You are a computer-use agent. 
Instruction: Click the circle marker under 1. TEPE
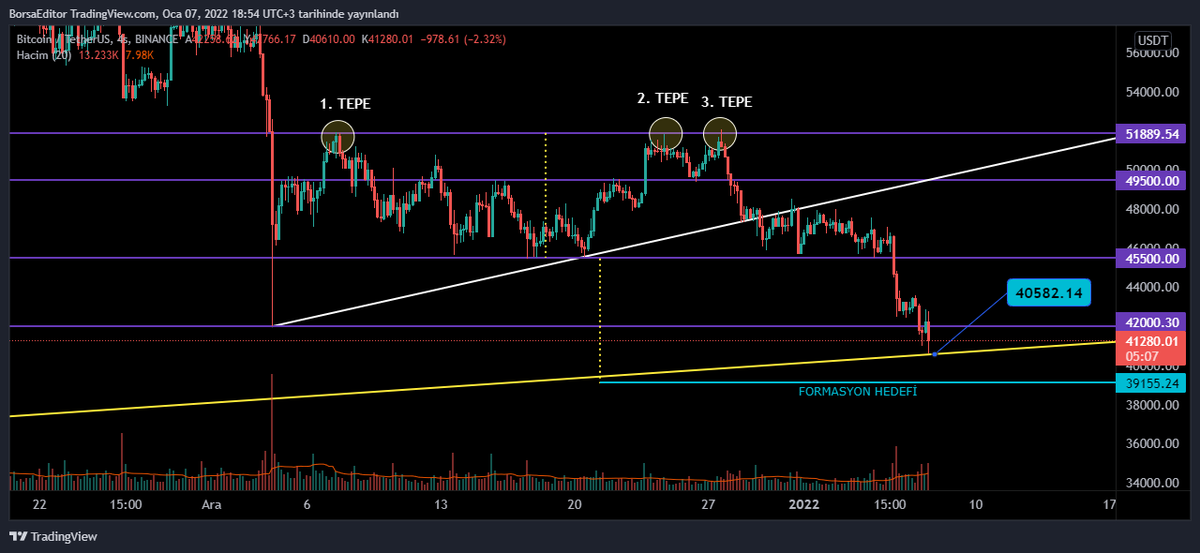tap(338, 136)
